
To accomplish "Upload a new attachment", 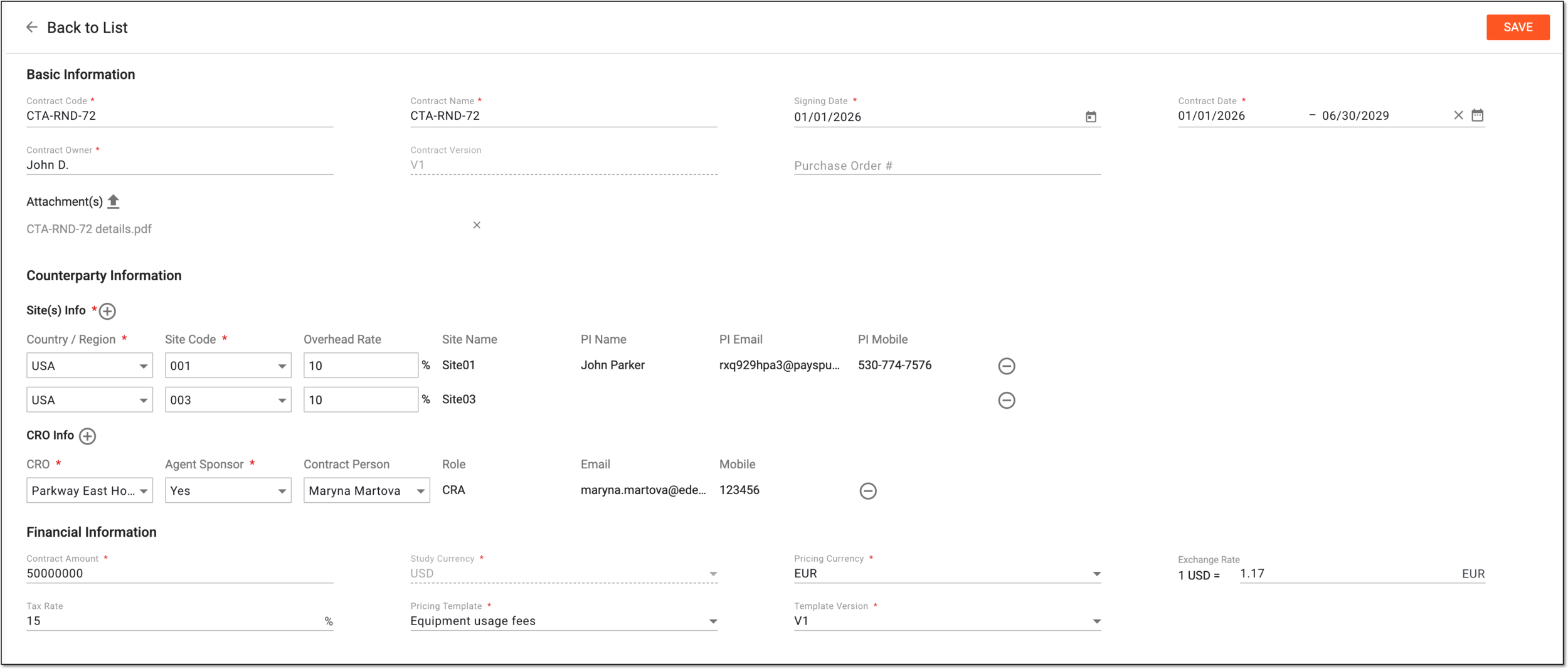I will click(113, 201).
